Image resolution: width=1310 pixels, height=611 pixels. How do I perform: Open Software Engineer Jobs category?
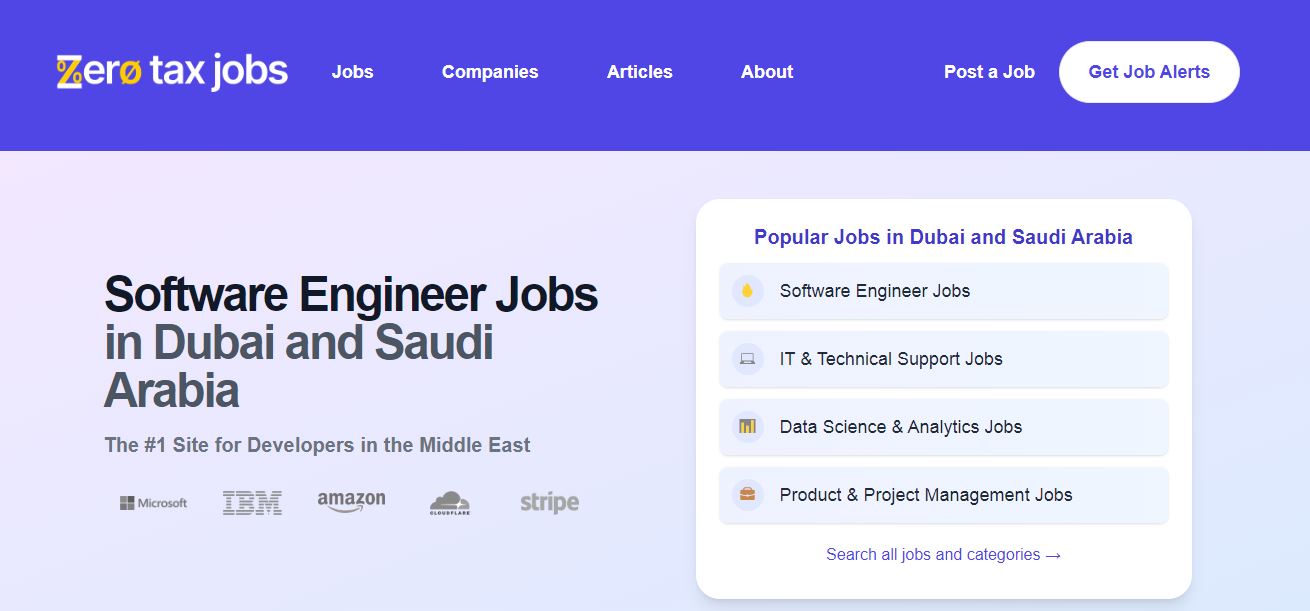point(944,291)
